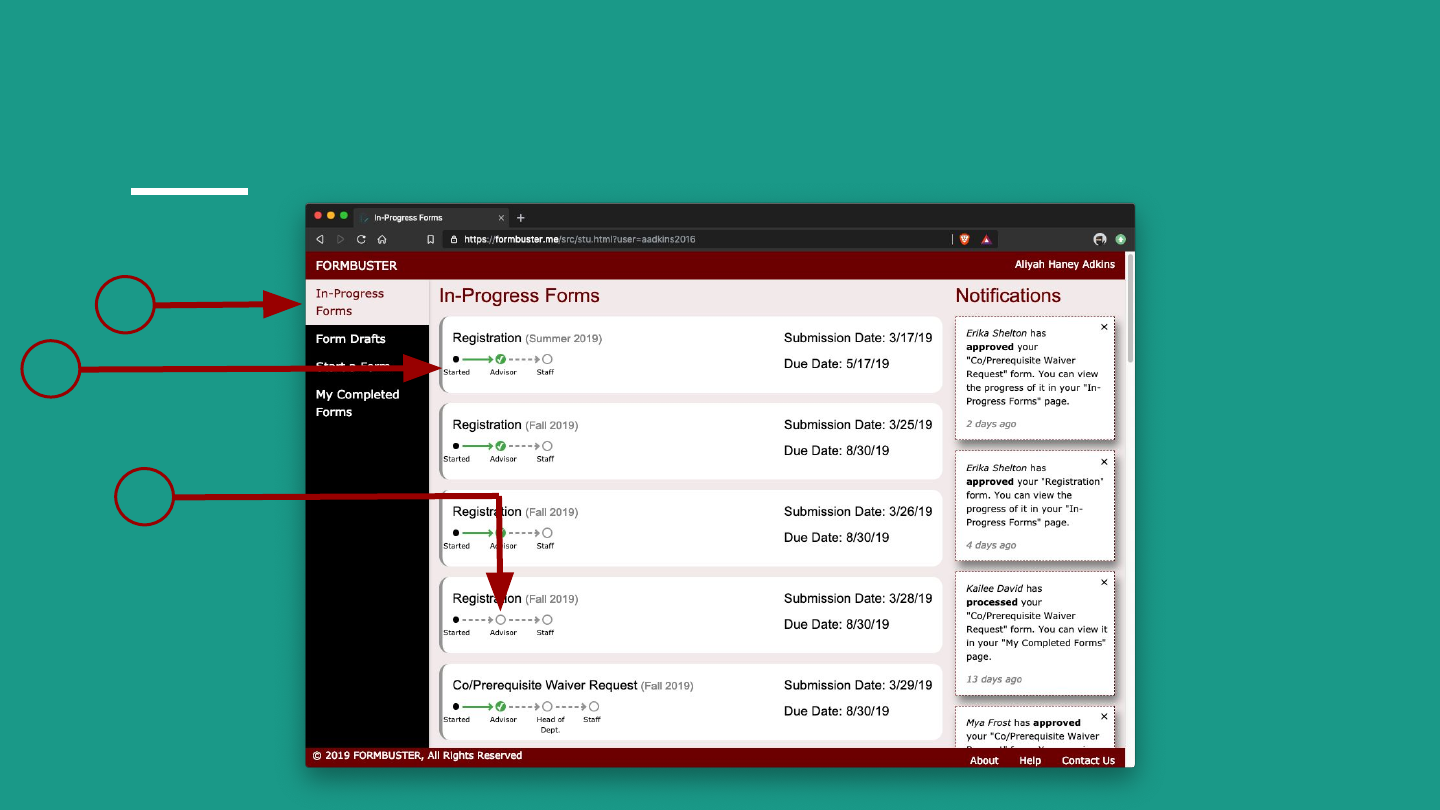Click the Help footer link
This screenshot has width=1440, height=810.
[x=1030, y=761]
